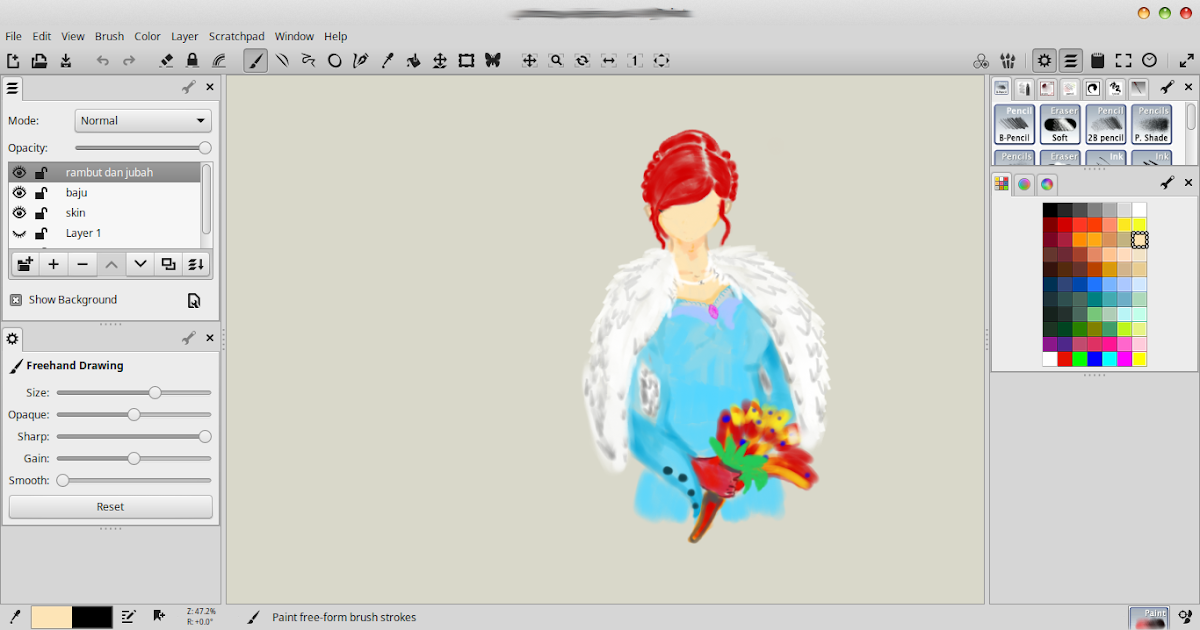Viewport: 1200px width, 630px height.
Task: Choose the 2B pencil brush
Action: [x=1105, y=123]
